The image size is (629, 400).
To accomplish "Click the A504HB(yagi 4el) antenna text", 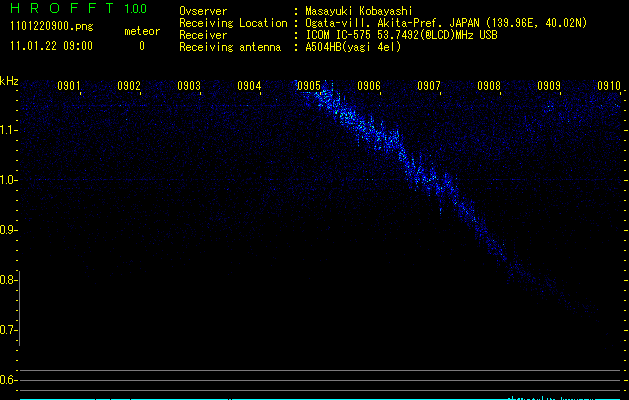I will pyautogui.click(x=353, y=47).
